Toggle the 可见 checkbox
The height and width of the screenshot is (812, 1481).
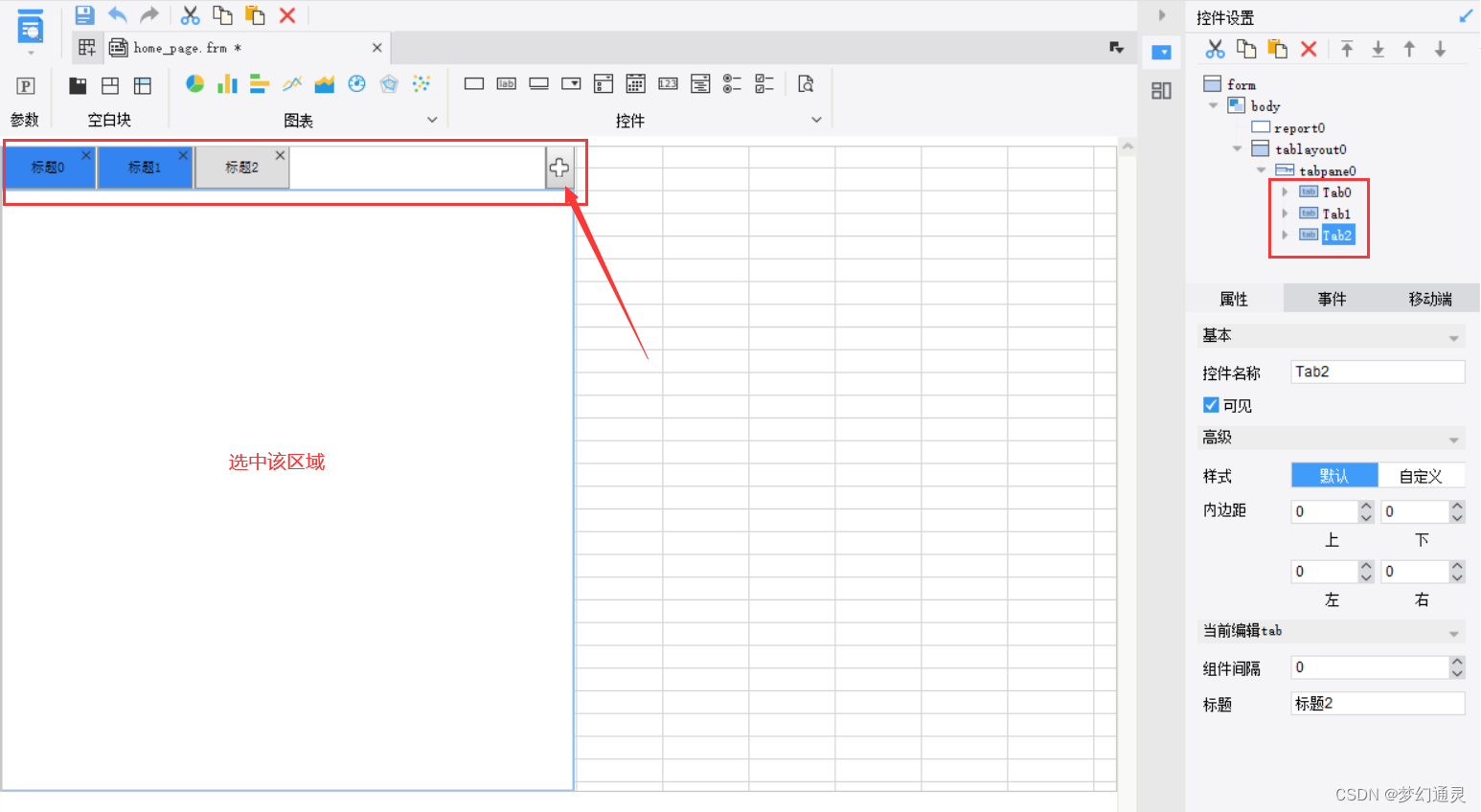[x=1212, y=405]
